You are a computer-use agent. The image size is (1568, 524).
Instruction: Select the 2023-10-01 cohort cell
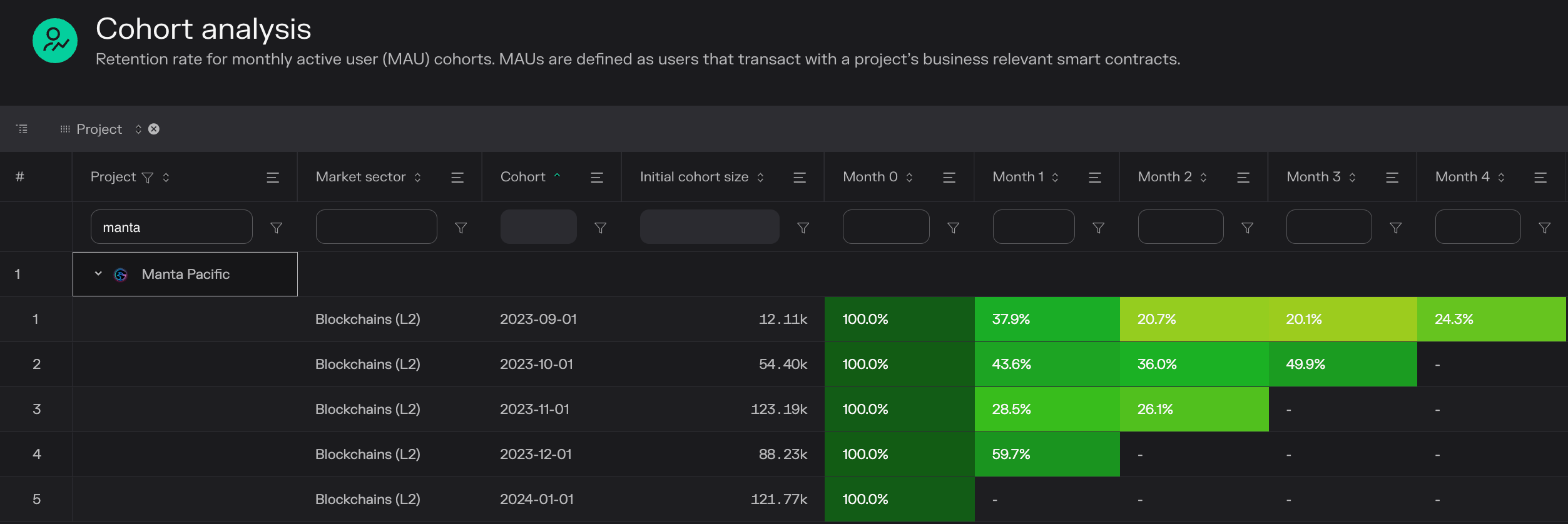tap(551, 364)
